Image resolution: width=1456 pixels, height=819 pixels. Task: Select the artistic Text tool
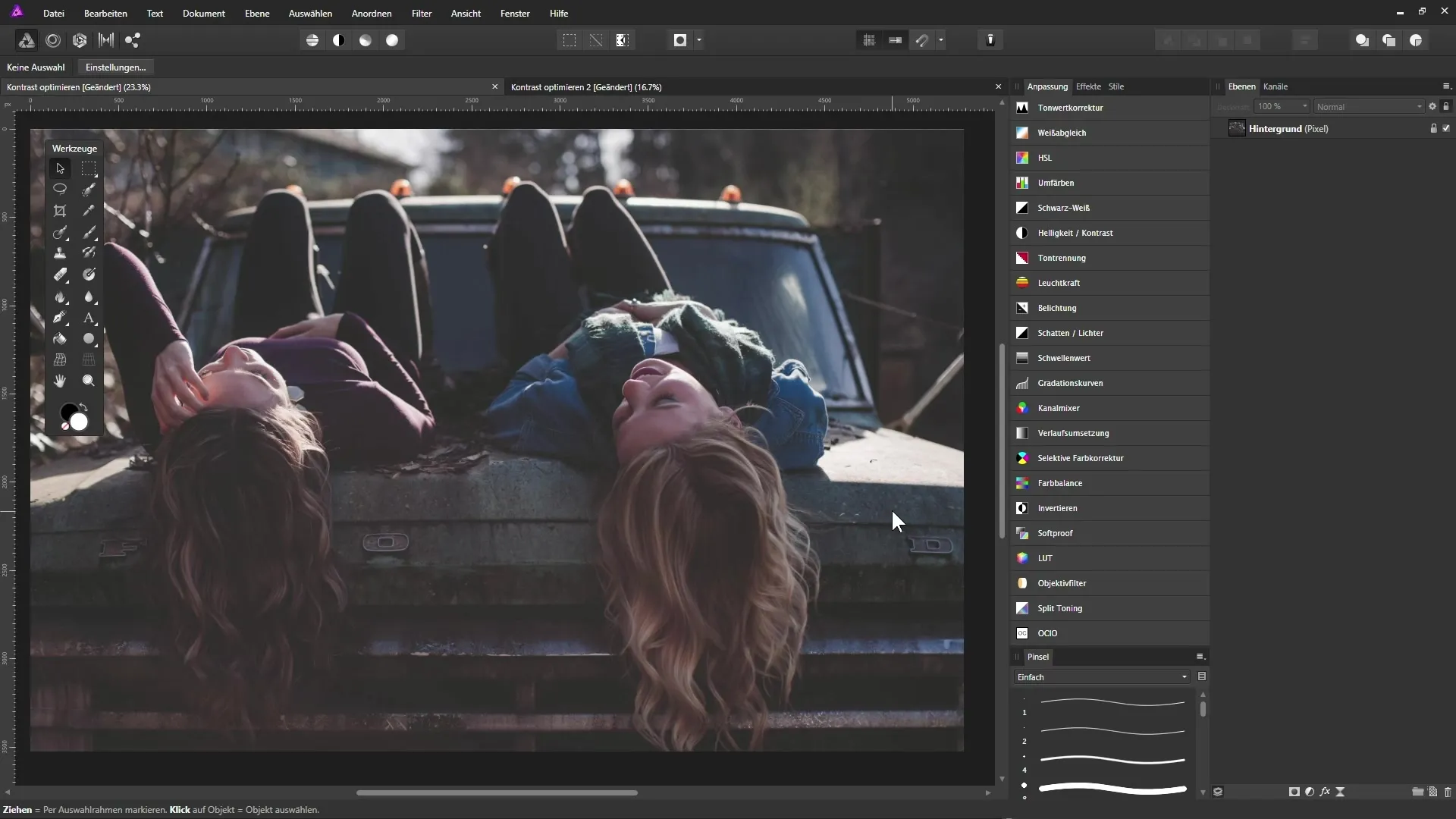pyautogui.click(x=89, y=318)
